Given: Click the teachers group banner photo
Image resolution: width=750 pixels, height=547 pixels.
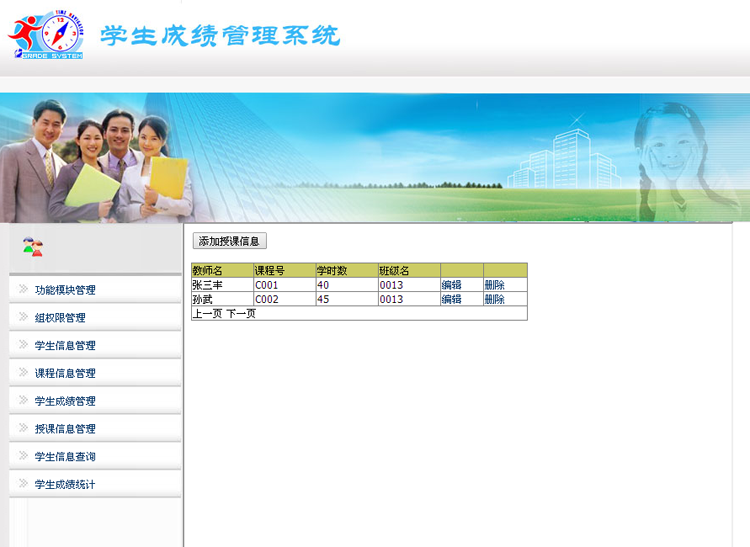Looking at the screenshot, I should (96, 161).
